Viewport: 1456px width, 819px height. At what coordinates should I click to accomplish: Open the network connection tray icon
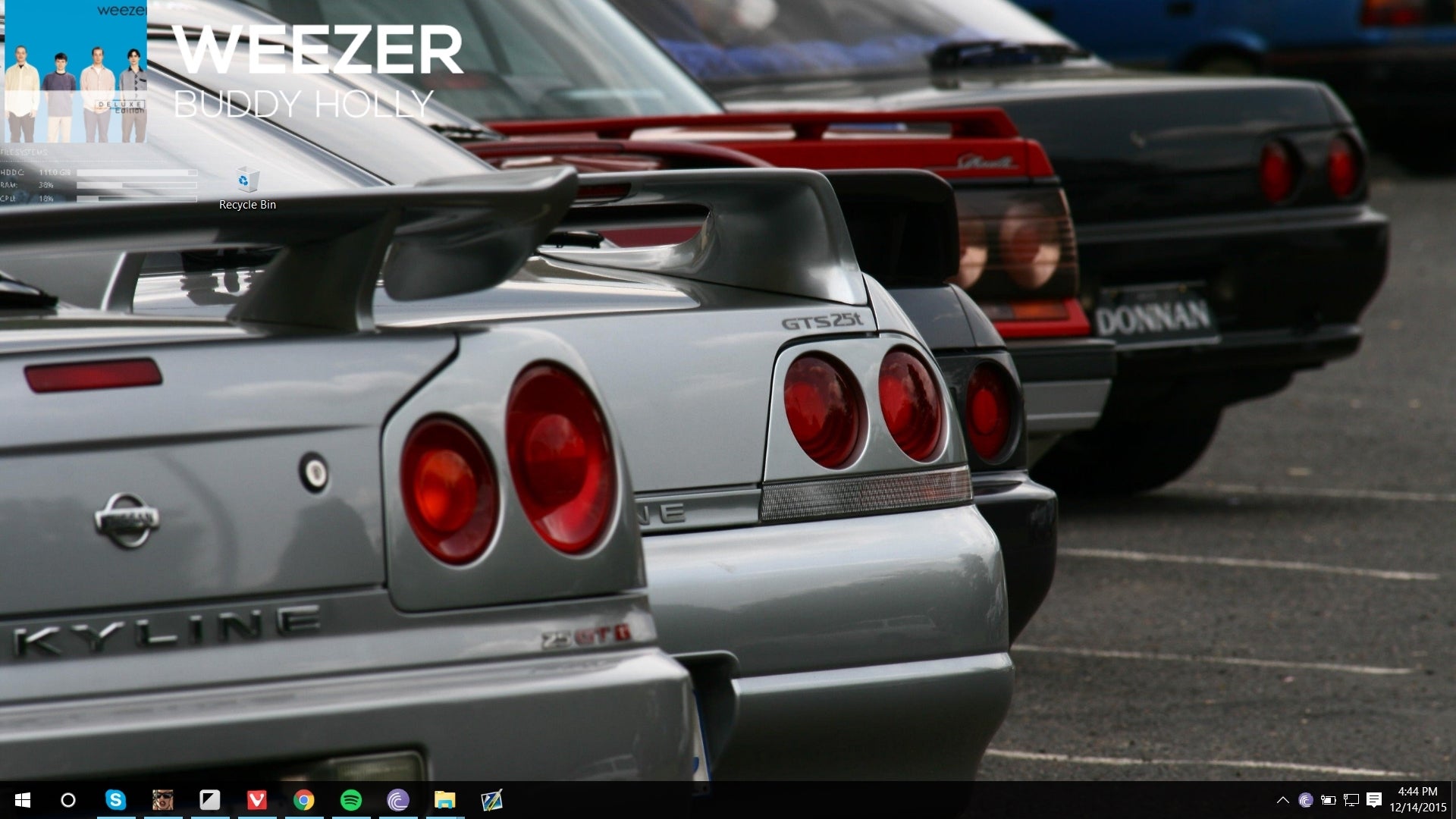coord(1351,800)
